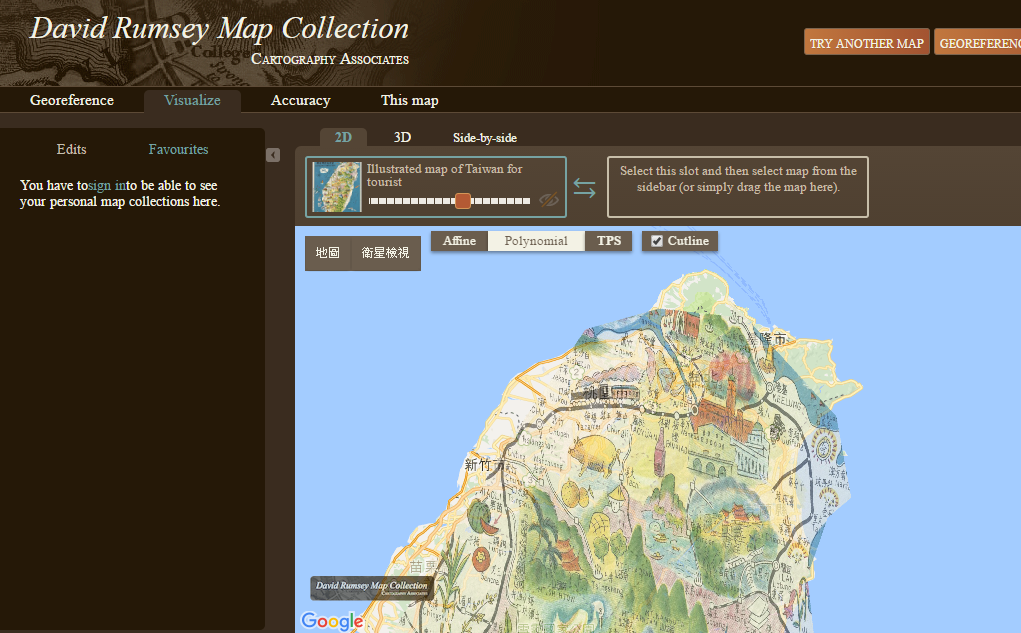Switch base layer to 衛星檢視 satellite
This screenshot has height=633, width=1021.
(x=385, y=253)
